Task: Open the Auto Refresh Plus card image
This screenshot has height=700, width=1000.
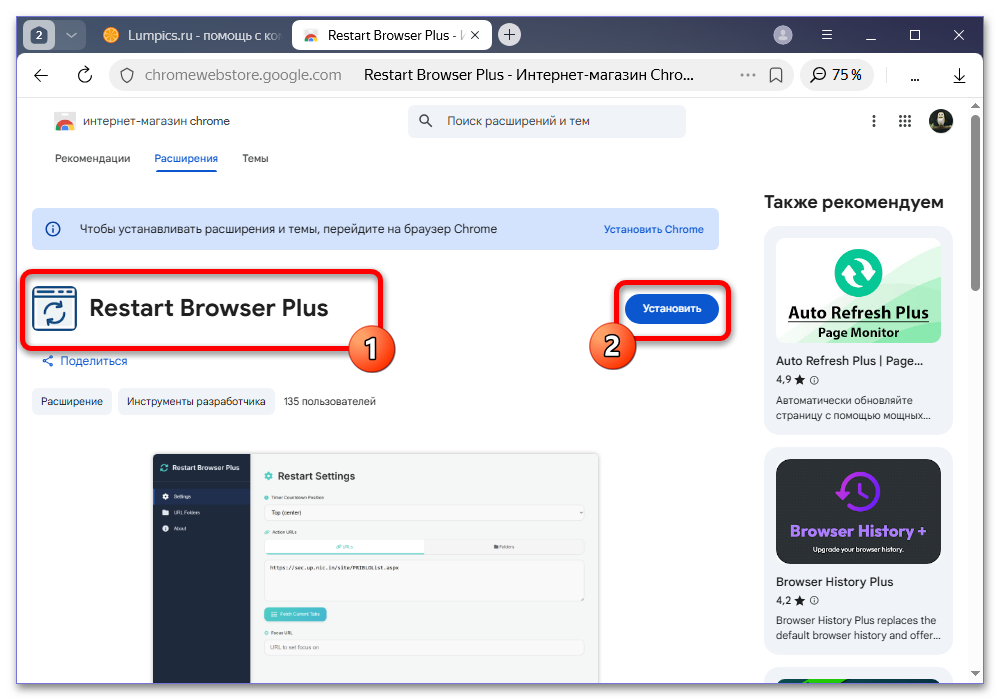Action: tap(858, 291)
